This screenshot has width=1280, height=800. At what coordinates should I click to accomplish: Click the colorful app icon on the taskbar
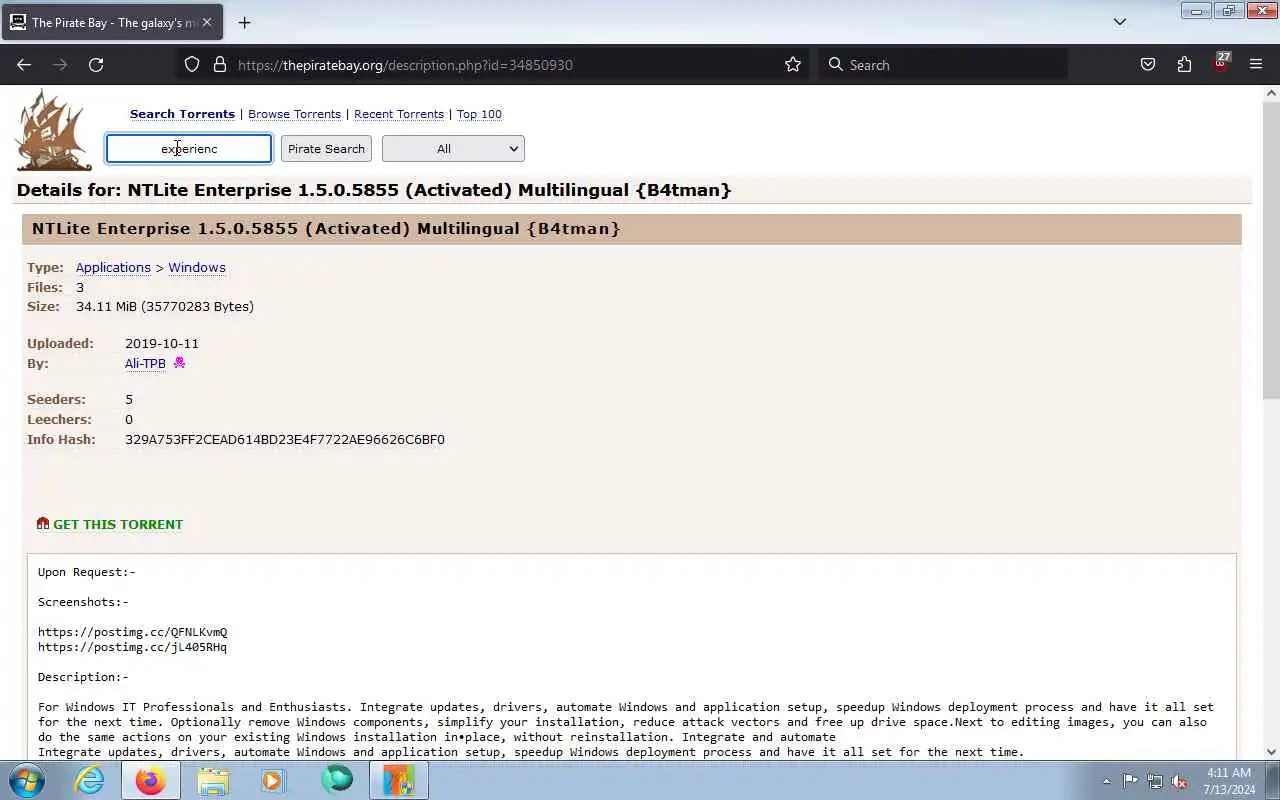(x=399, y=780)
